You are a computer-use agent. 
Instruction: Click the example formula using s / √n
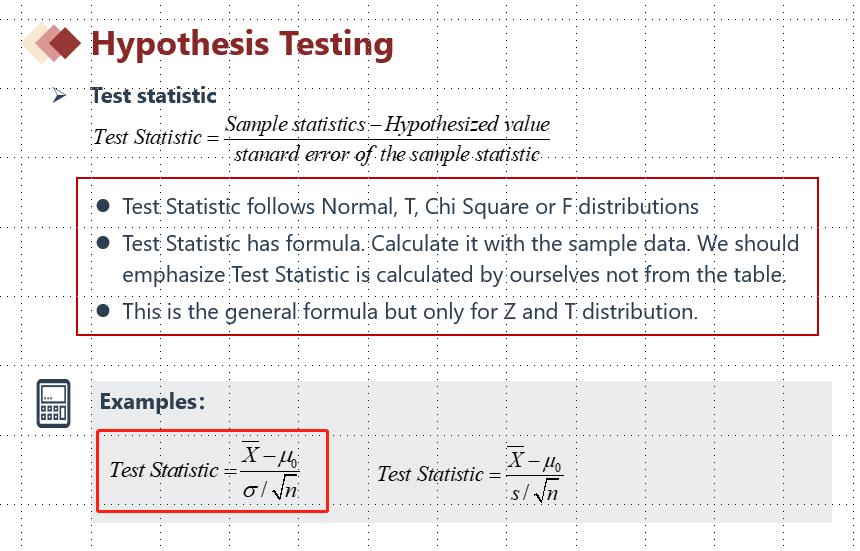pyautogui.click(x=470, y=475)
